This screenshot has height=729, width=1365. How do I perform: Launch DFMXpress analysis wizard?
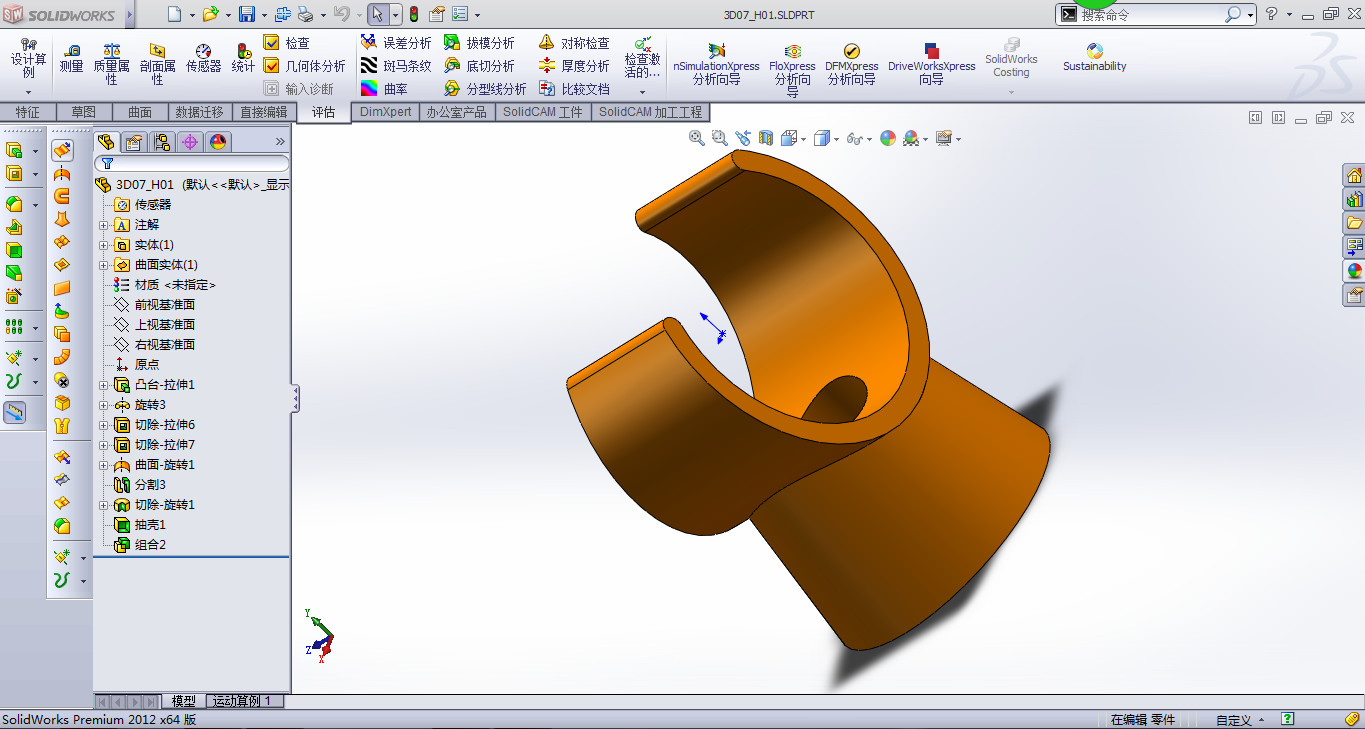coord(851,64)
